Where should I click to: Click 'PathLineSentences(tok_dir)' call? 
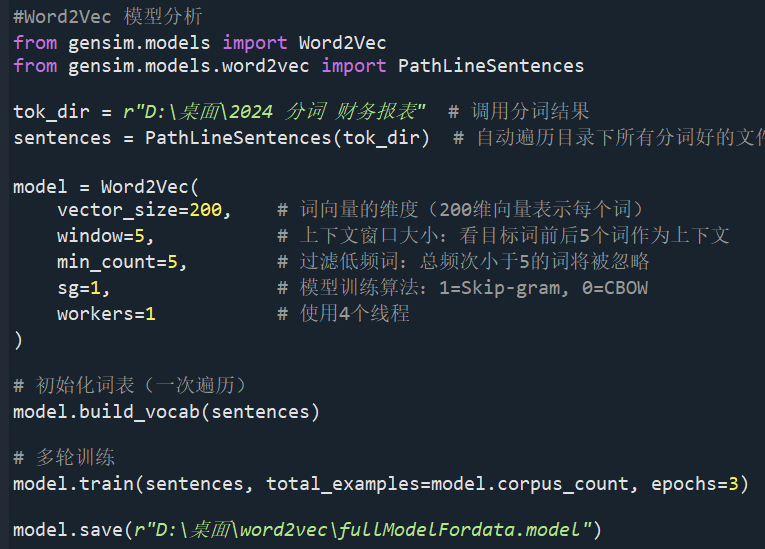click(x=287, y=138)
